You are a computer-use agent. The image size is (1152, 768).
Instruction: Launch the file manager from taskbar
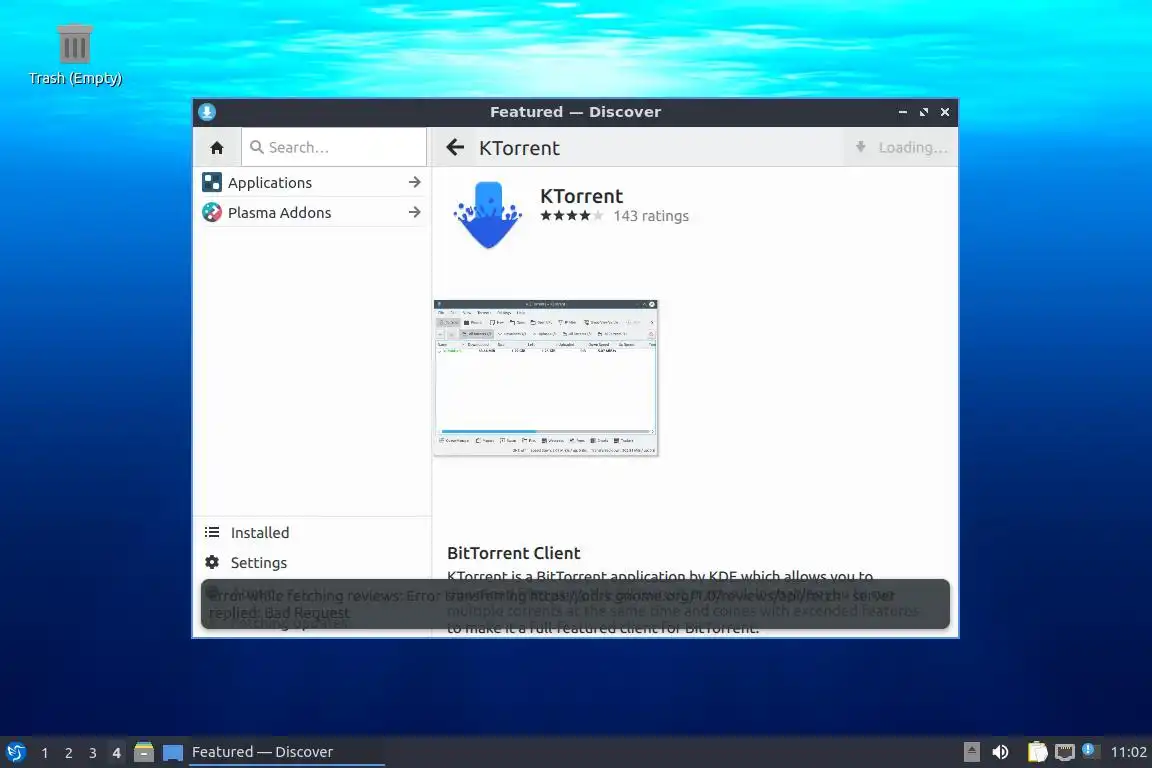click(144, 752)
